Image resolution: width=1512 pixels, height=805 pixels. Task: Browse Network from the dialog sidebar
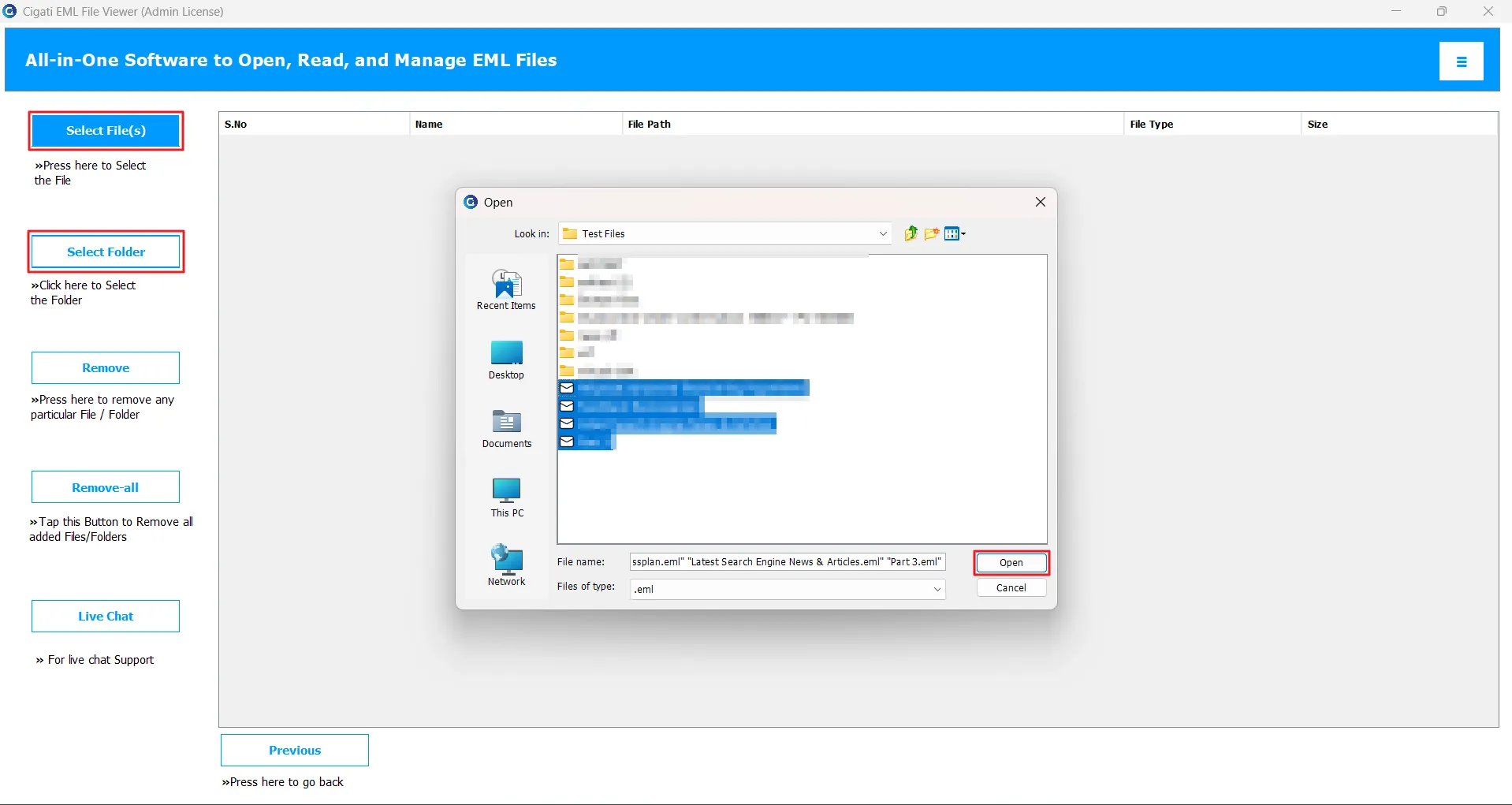point(506,566)
